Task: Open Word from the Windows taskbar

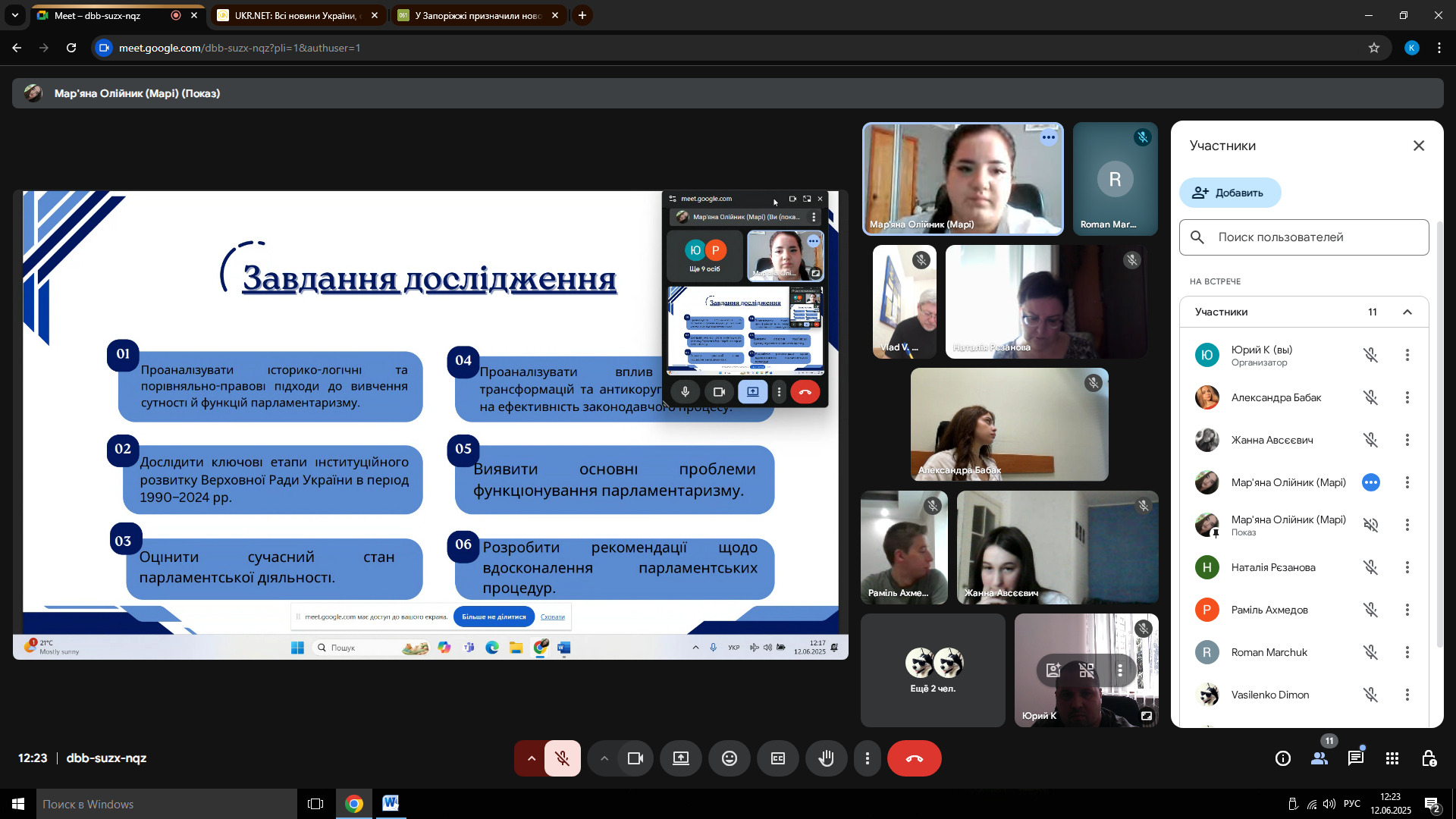Action: 390,804
